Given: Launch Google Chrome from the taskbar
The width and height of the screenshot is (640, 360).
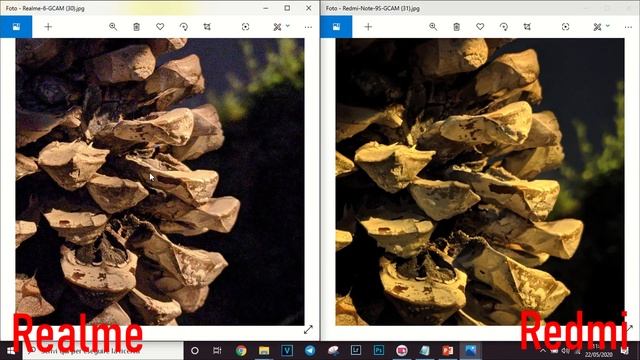Looking at the screenshot, I should tap(241, 351).
